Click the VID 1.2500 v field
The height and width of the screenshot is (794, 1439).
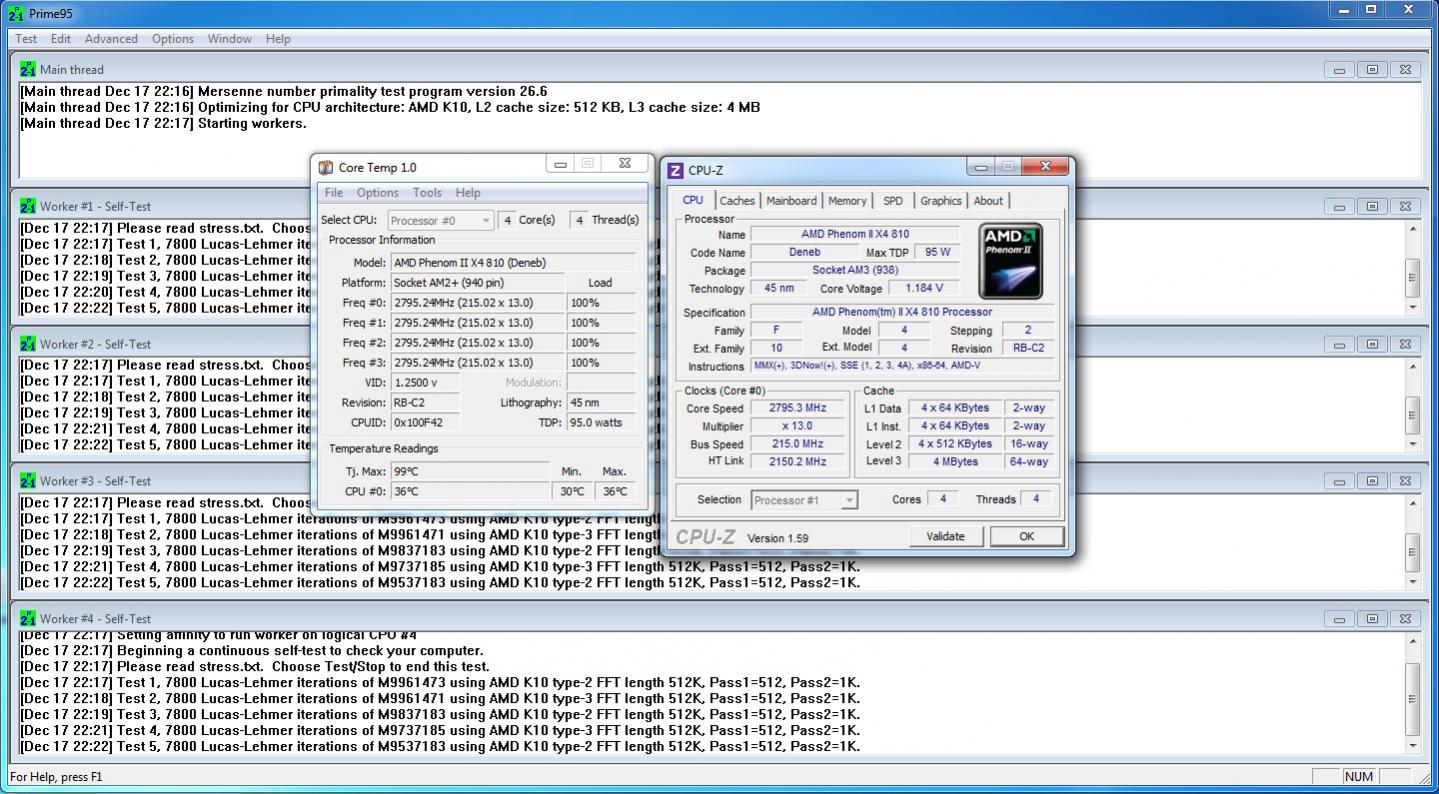point(425,382)
